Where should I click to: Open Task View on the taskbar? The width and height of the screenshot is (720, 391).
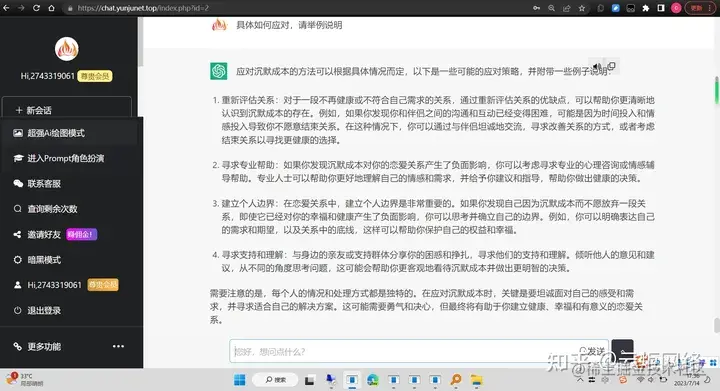(x=309, y=380)
